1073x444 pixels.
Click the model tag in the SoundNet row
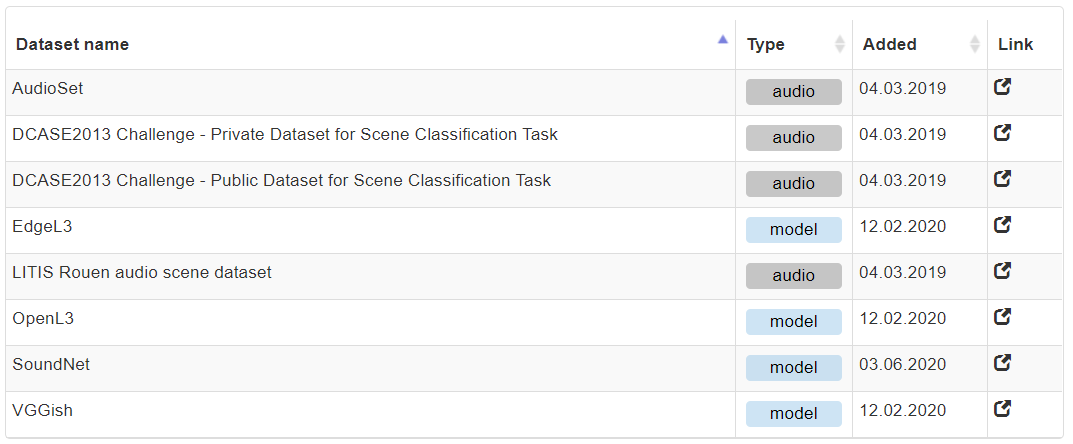794,368
